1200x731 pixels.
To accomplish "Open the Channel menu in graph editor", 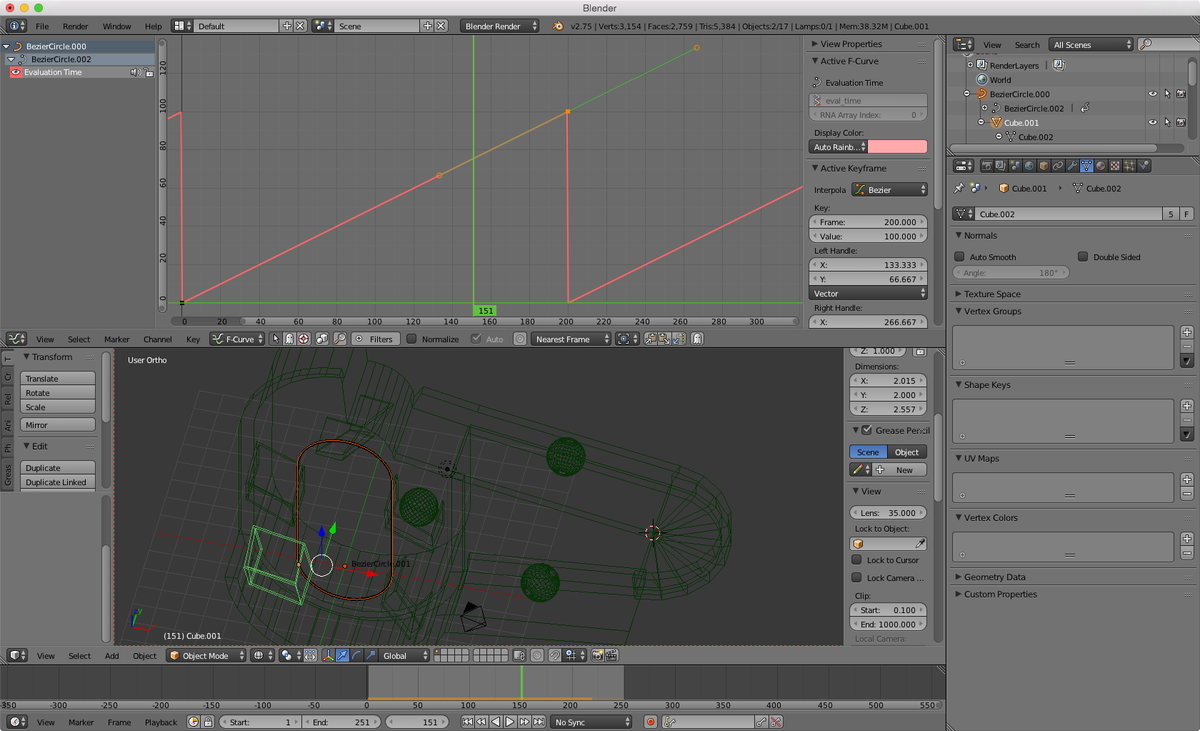I will [x=158, y=339].
